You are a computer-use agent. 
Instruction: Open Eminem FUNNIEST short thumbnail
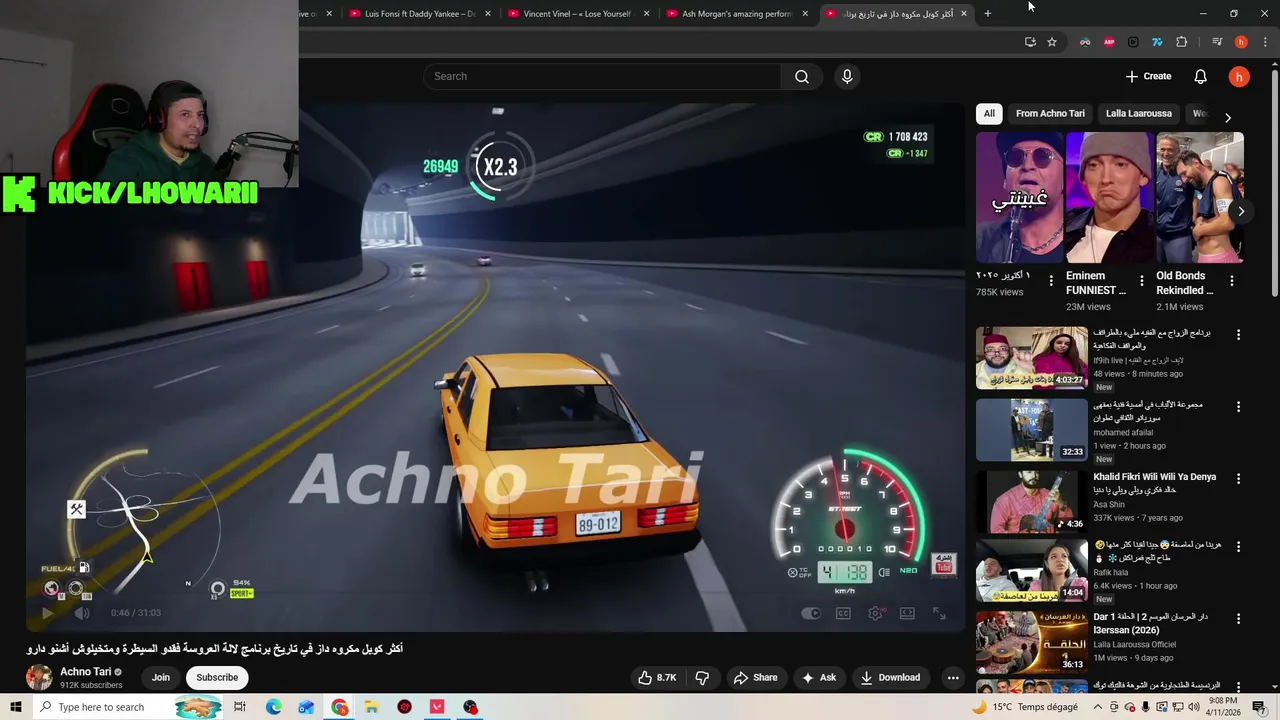1110,197
